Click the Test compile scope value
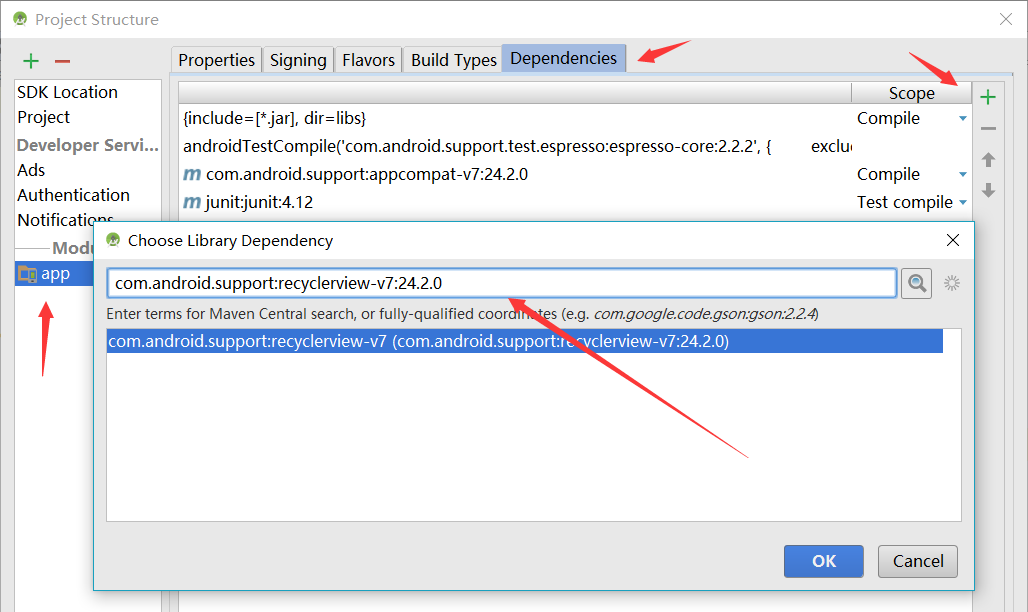Viewport: 1028px width, 612px height. pos(905,202)
